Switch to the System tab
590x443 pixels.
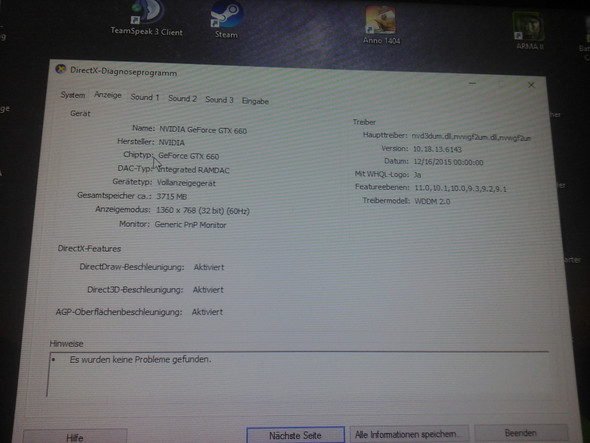point(73,95)
